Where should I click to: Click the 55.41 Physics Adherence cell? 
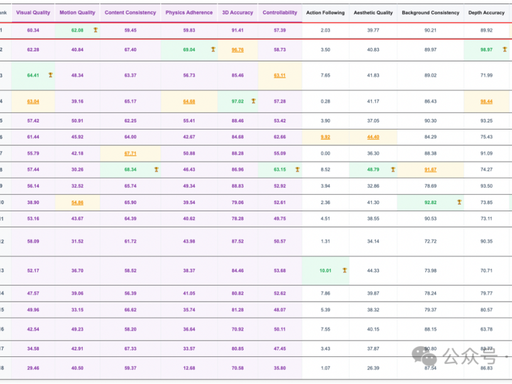click(x=189, y=121)
